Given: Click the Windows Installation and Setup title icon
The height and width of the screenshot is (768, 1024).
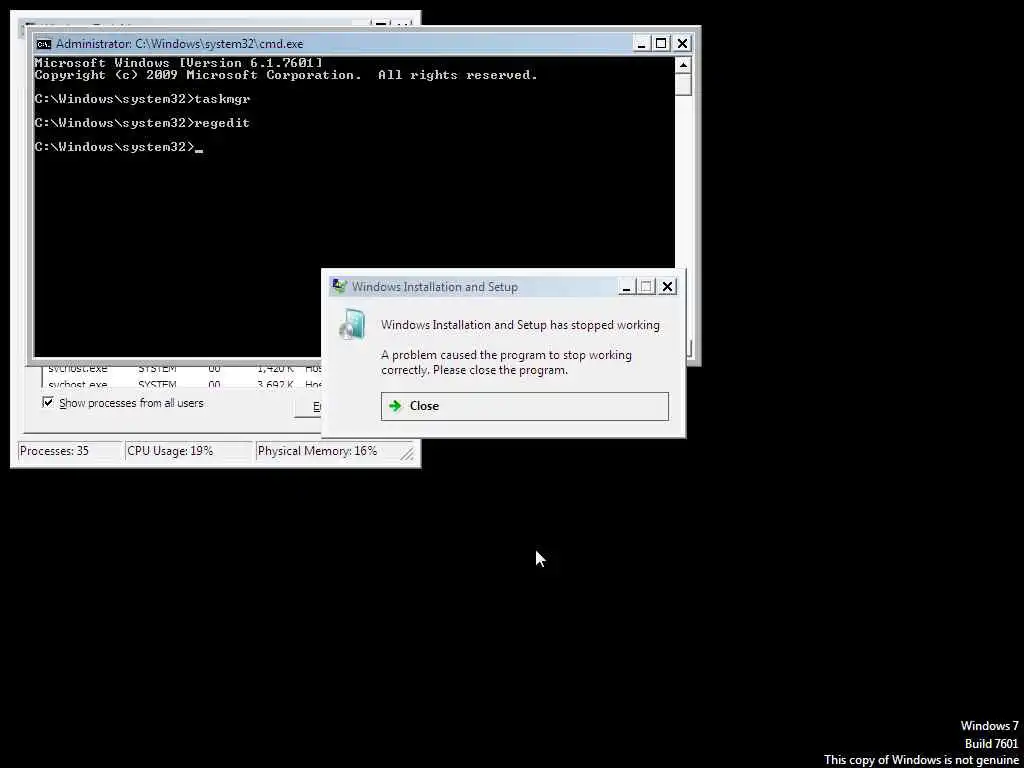Looking at the screenshot, I should [x=339, y=287].
